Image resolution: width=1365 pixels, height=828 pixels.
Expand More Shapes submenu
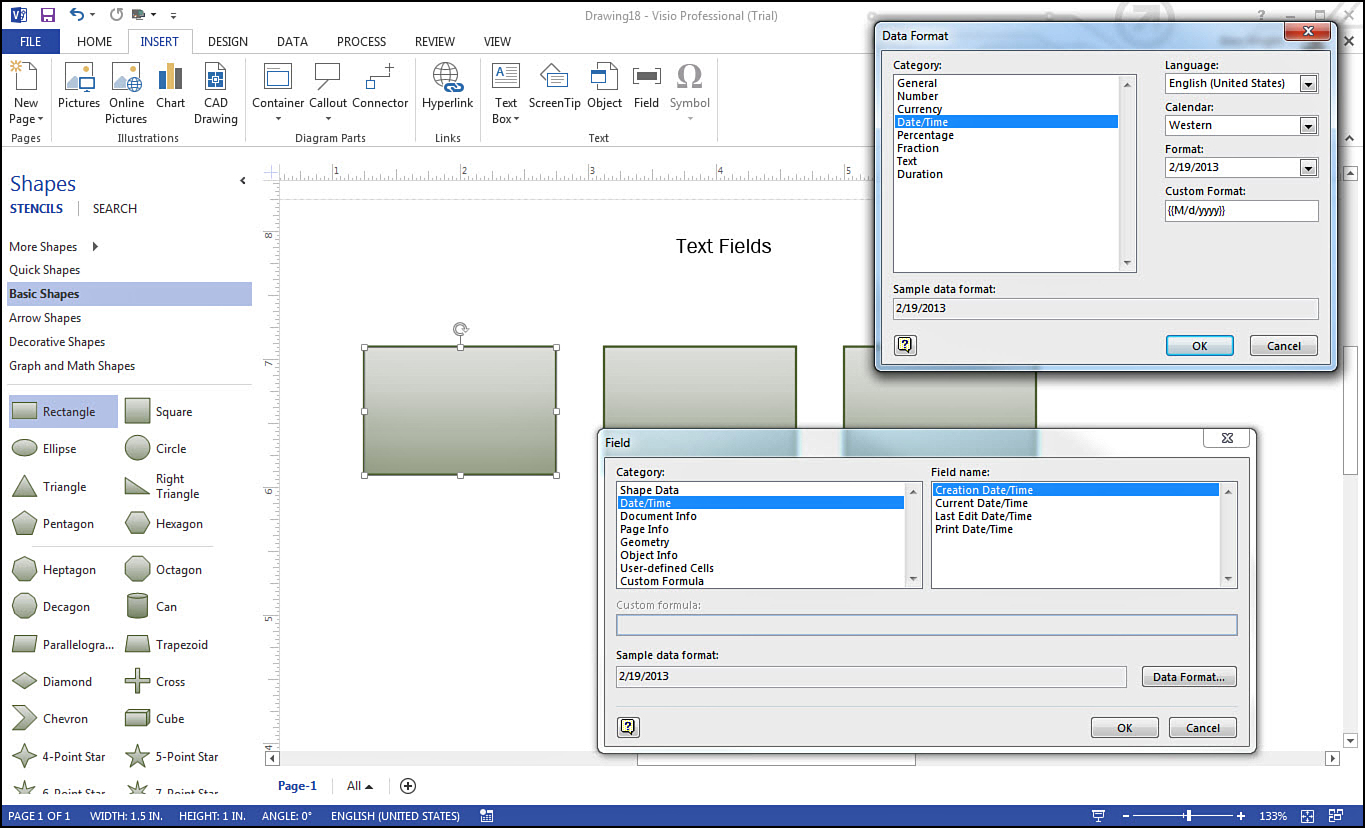[x=95, y=247]
